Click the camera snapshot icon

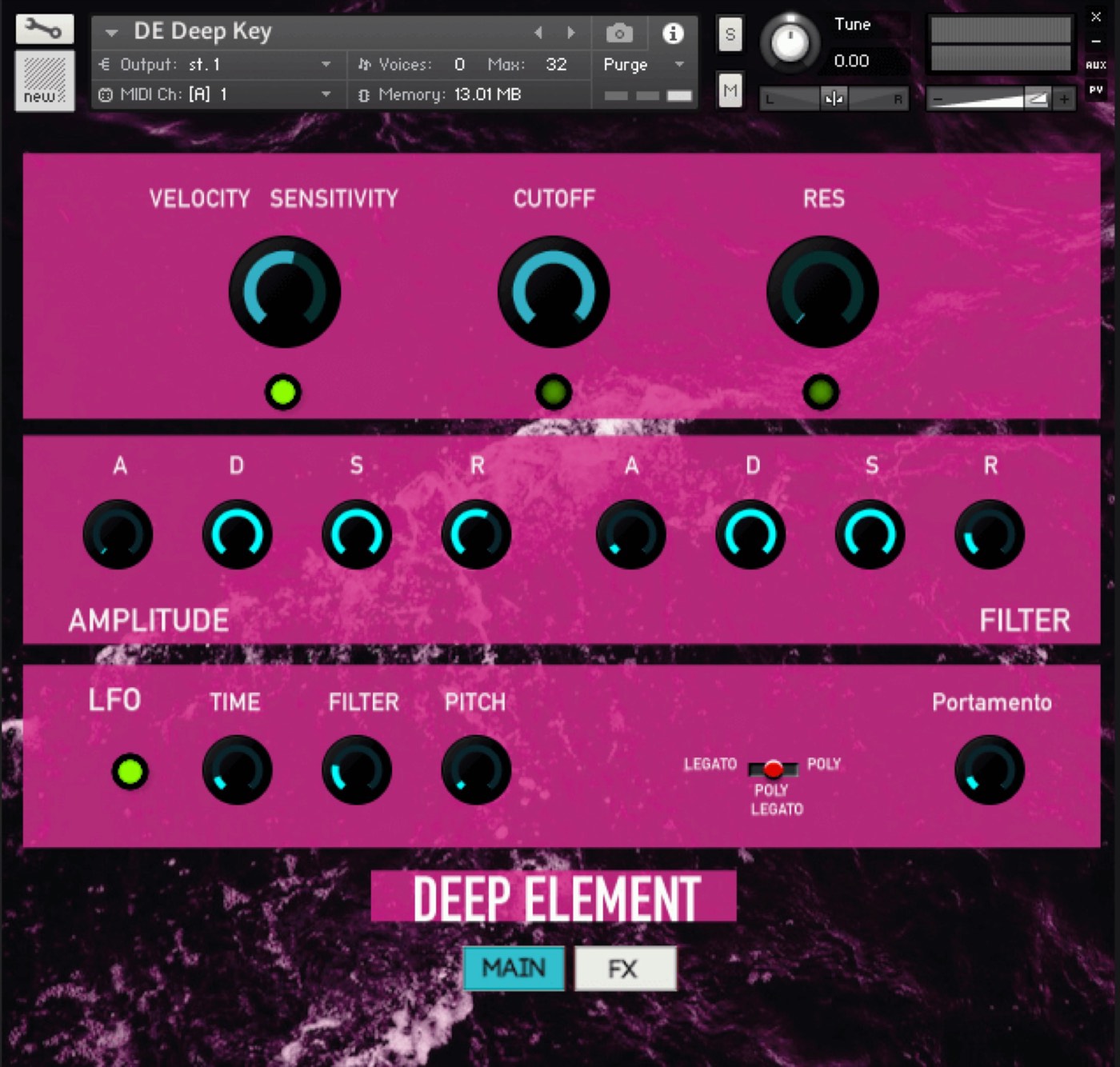(x=619, y=33)
